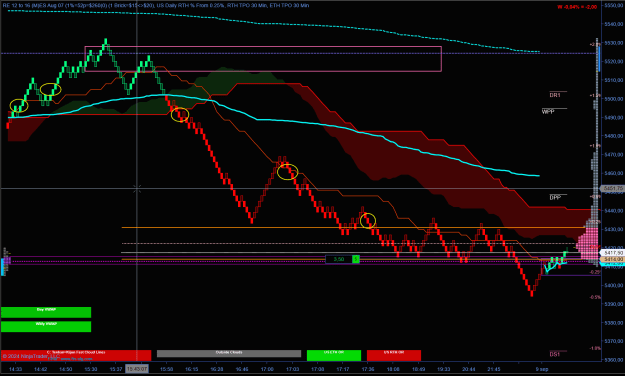This screenshot has width=625, height=376.
Task: Click the 5451,75 crosshair price marker
Action: click(x=613, y=188)
